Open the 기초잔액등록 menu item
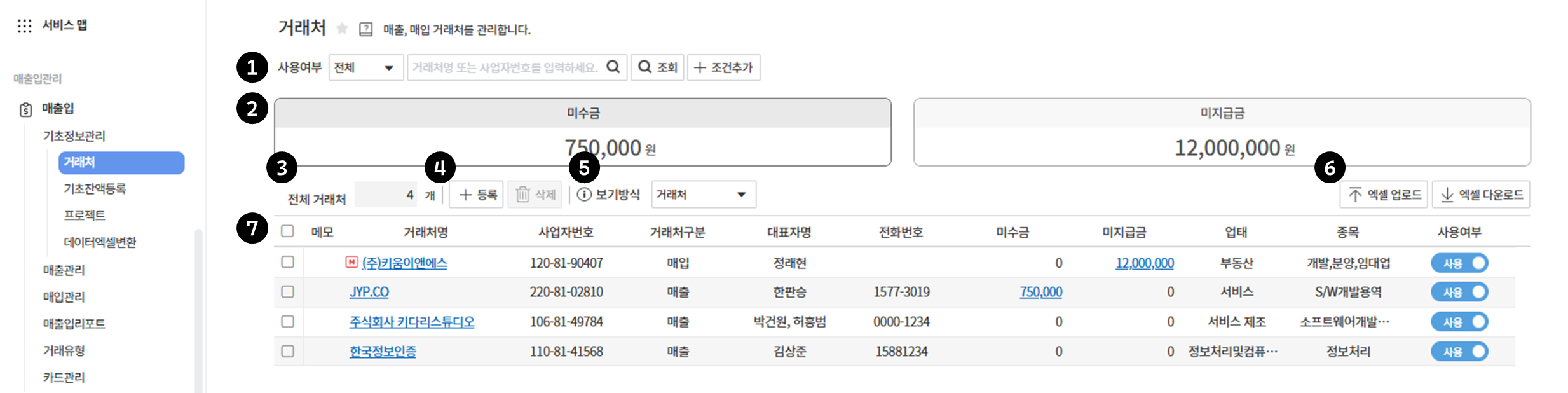The width and height of the screenshot is (1568, 393). (95, 189)
